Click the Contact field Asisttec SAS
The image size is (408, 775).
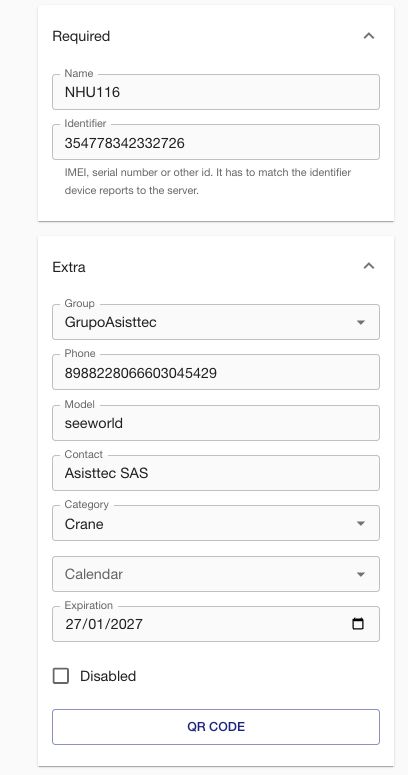216,473
